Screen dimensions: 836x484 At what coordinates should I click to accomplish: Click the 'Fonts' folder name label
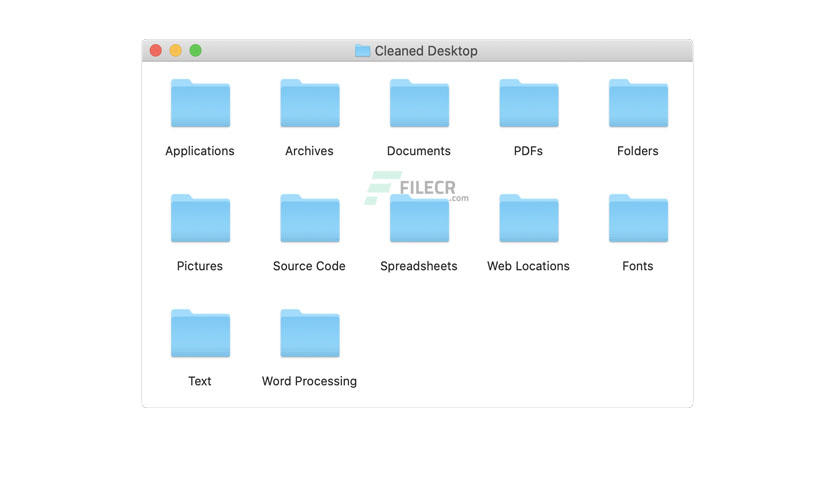pos(638,266)
